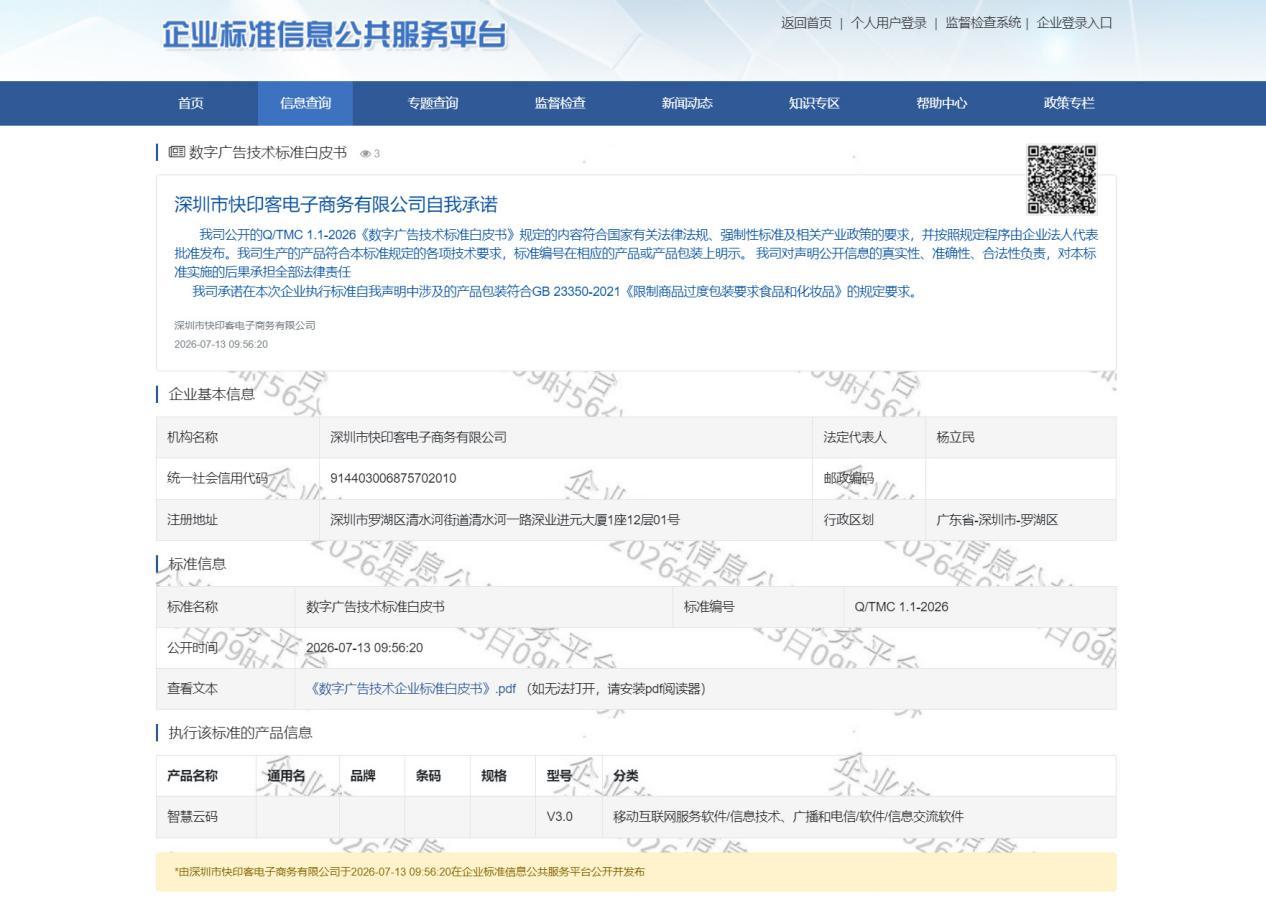Image resolution: width=1266 pixels, height=900 pixels.
Task: Click the GB 23350-2021 packaging commitment sentence
Action: tap(554, 291)
